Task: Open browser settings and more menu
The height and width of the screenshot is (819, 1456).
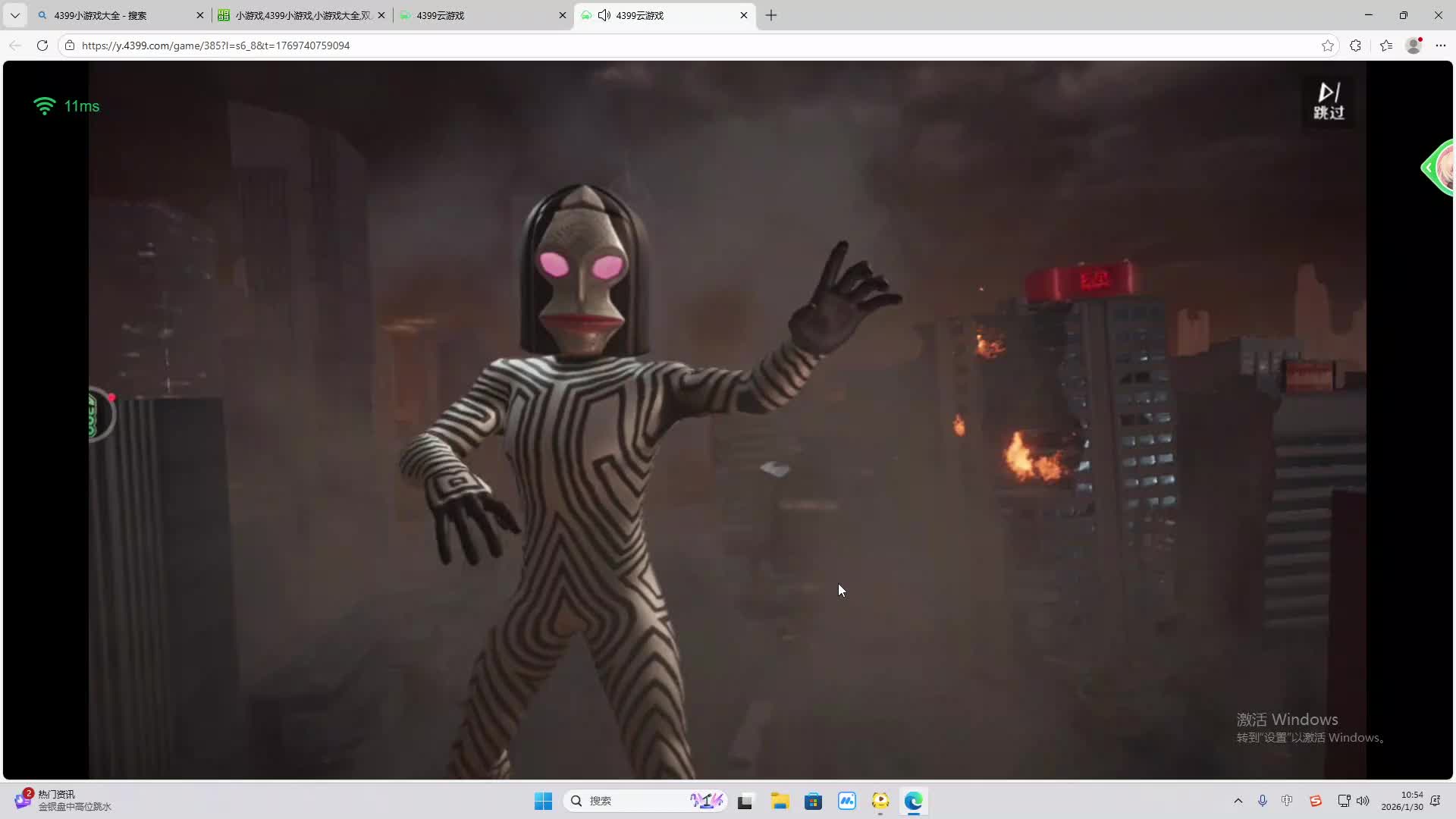Action: coord(1441,45)
